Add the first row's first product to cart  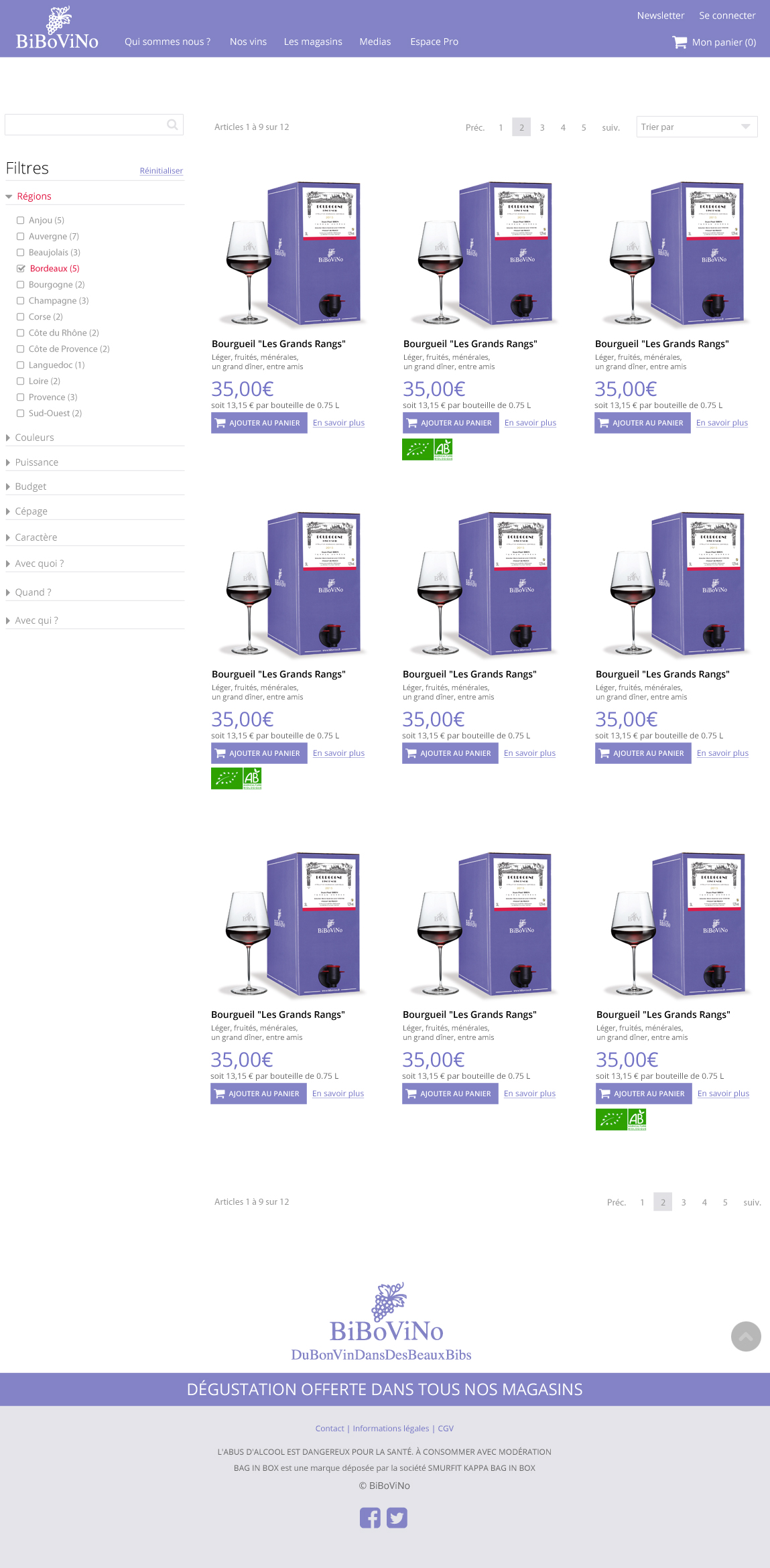259,423
